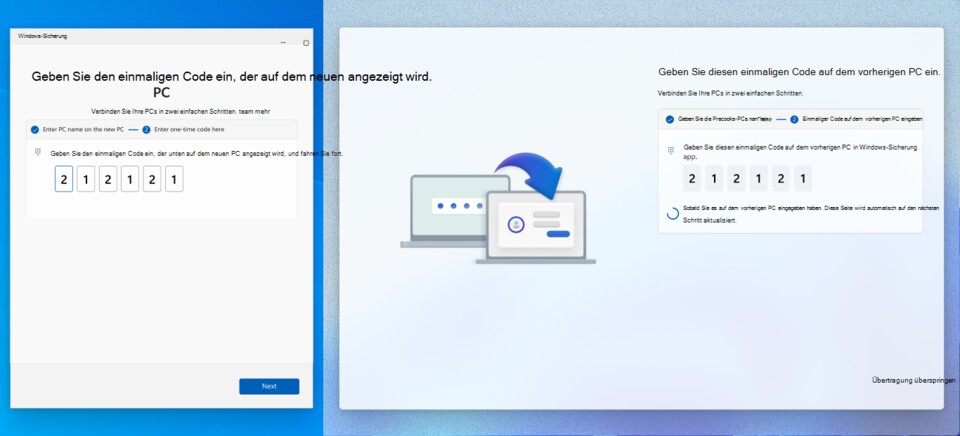Select the fifth code digit input box
The height and width of the screenshot is (436, 960).
click(x=152, y=180)
